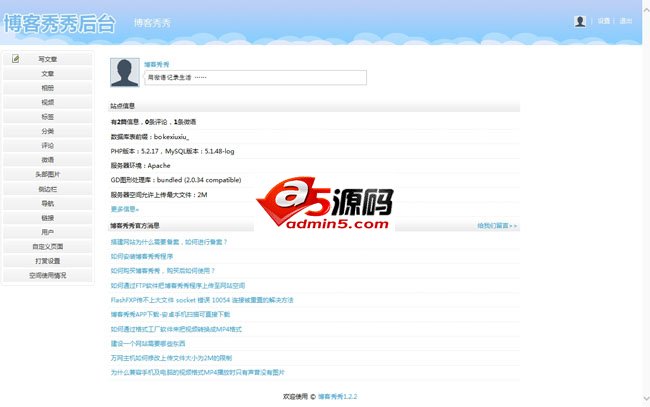Image resolution: width=650 pixels, height=407 pixels.
Task: Click the PHP版本 5.2.17 info line
Action: click(x=172, y=151)
